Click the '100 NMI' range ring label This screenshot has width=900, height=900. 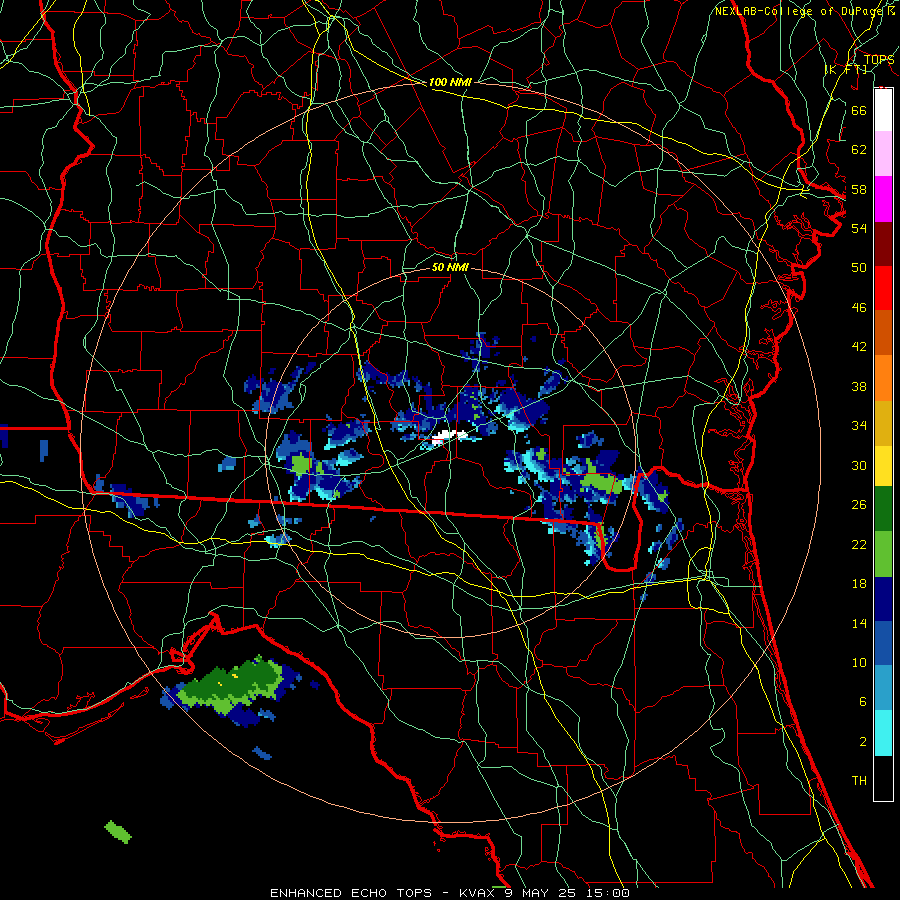(450, 82)
